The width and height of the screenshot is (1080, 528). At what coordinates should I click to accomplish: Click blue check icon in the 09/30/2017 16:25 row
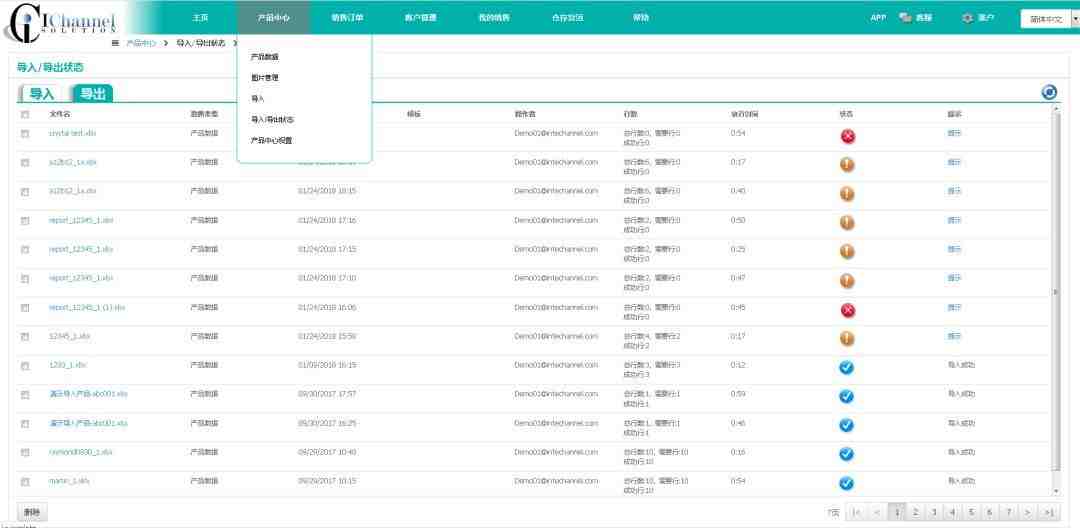tap(847, 425)
